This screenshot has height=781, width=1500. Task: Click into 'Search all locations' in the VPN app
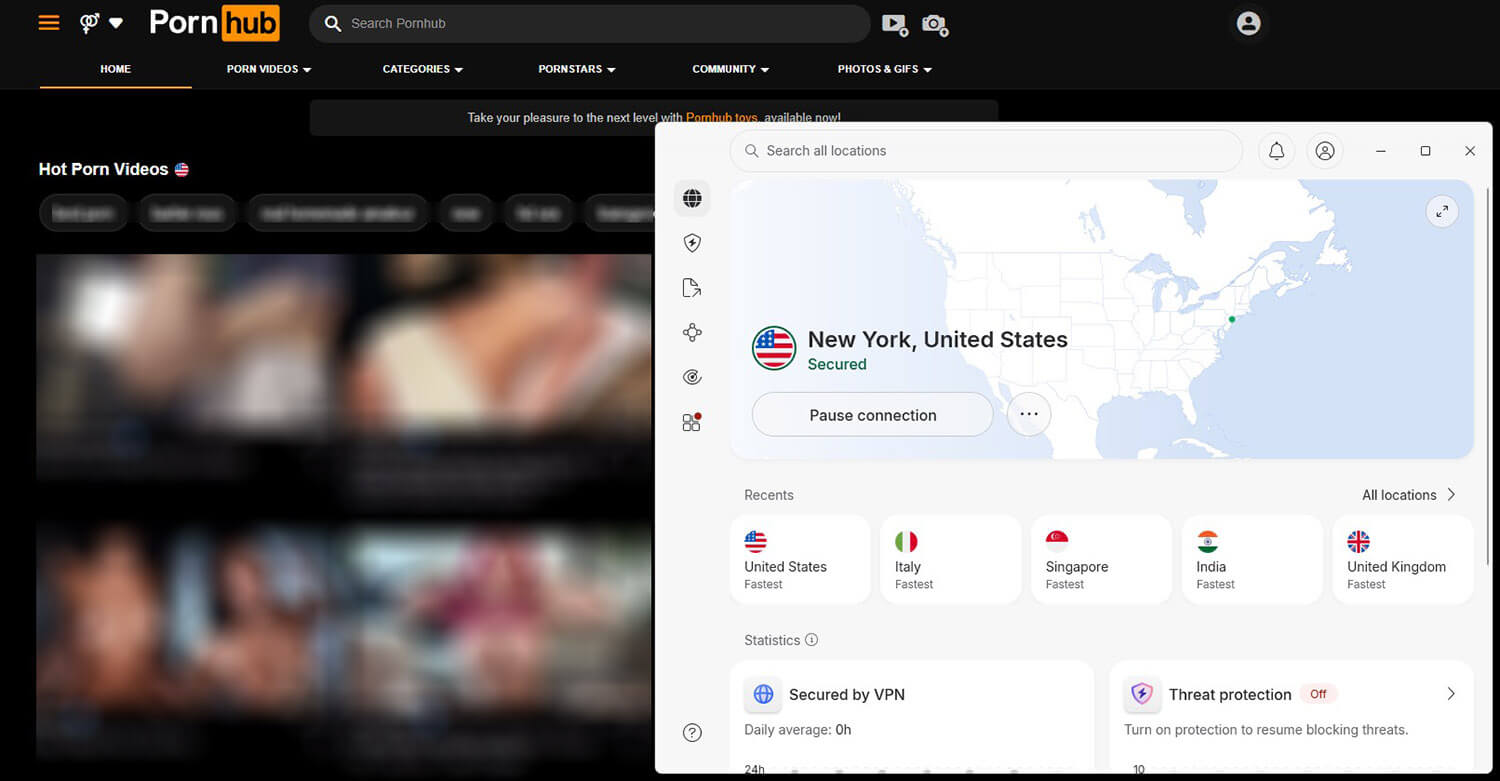click(x=986, y=151)
